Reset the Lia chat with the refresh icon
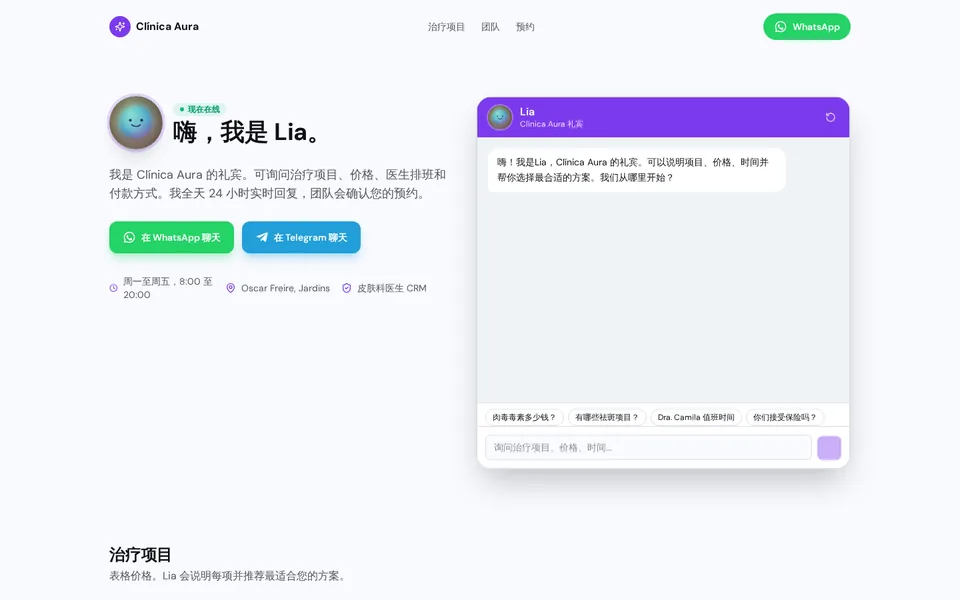This screenshot has width=960, height=600. coord(830,117)
